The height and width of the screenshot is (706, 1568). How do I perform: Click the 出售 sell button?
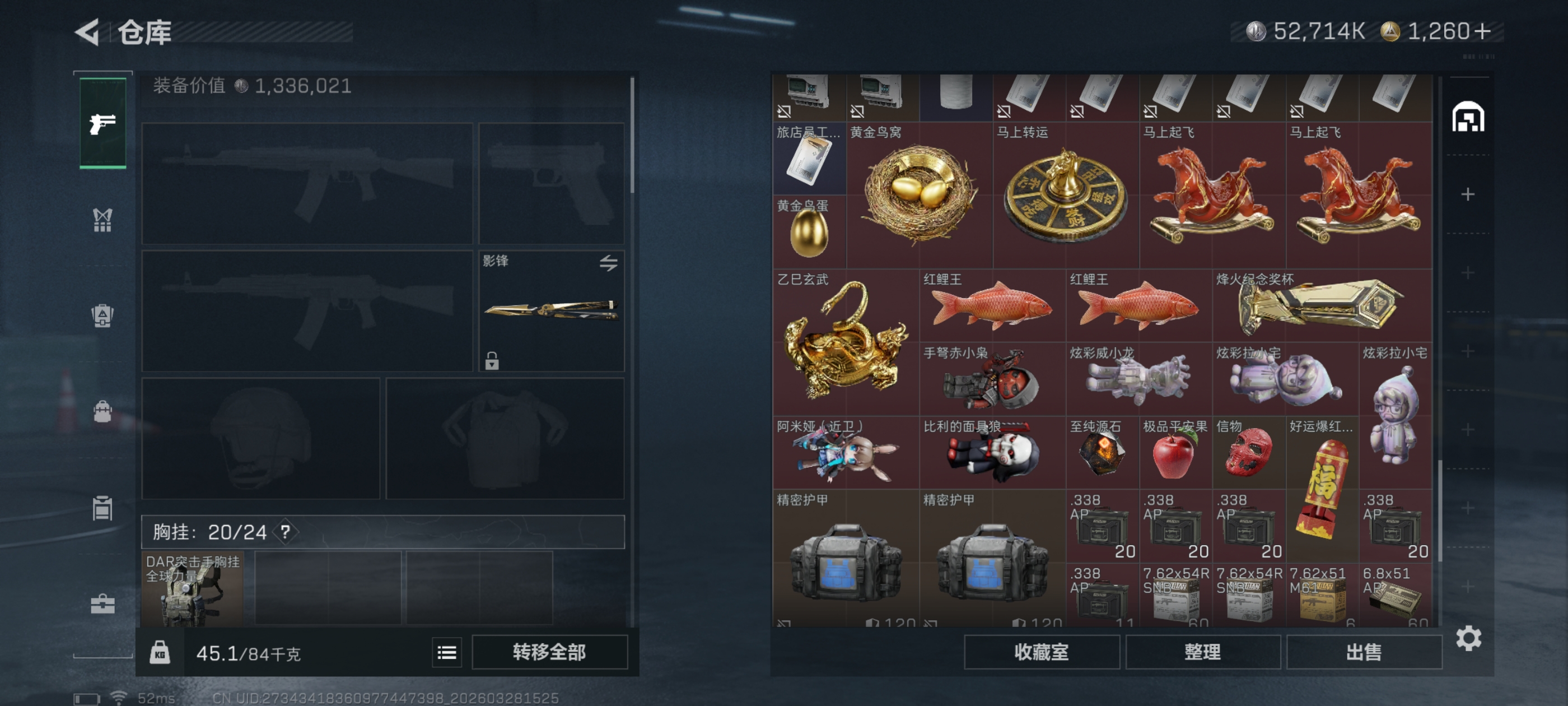tap(1364, 652)
